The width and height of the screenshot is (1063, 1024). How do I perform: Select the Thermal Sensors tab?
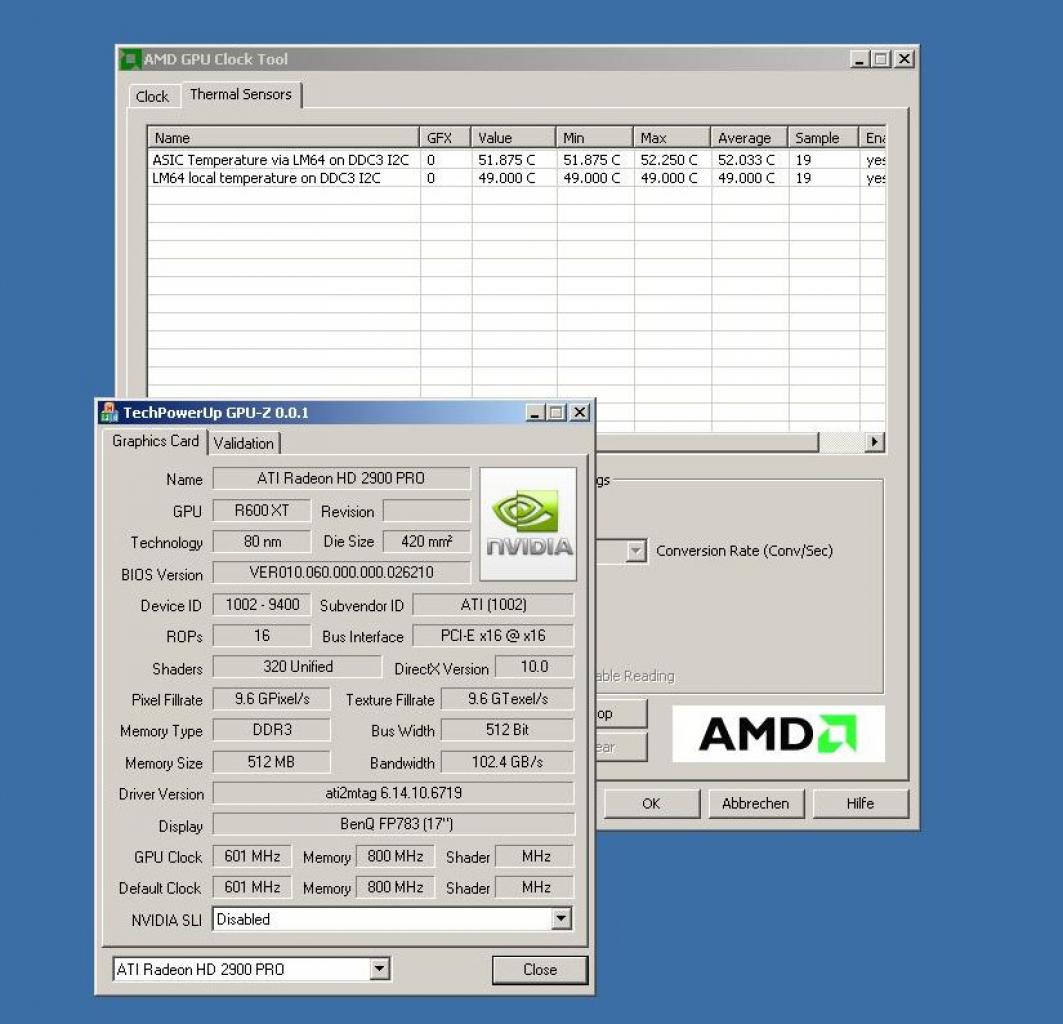[x=241, y=94]
